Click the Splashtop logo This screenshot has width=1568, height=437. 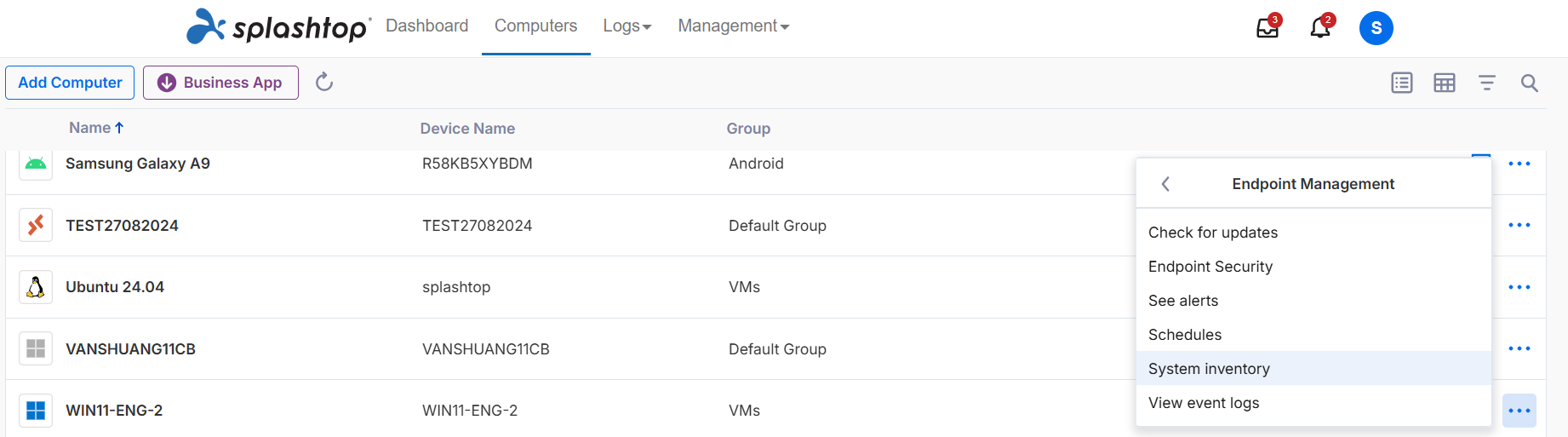point(279,26)
